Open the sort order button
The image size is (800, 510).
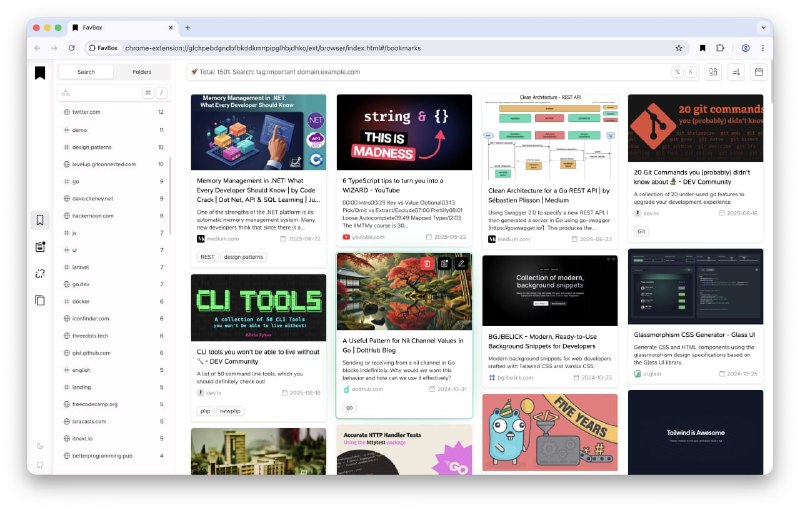tap(736, 72)
